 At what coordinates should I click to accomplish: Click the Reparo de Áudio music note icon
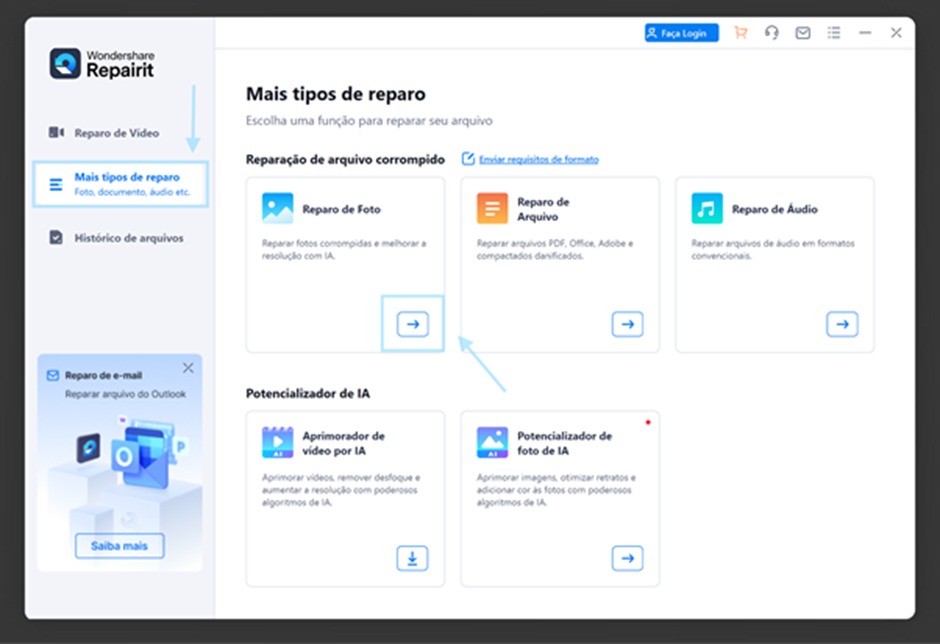coord(707,209)
